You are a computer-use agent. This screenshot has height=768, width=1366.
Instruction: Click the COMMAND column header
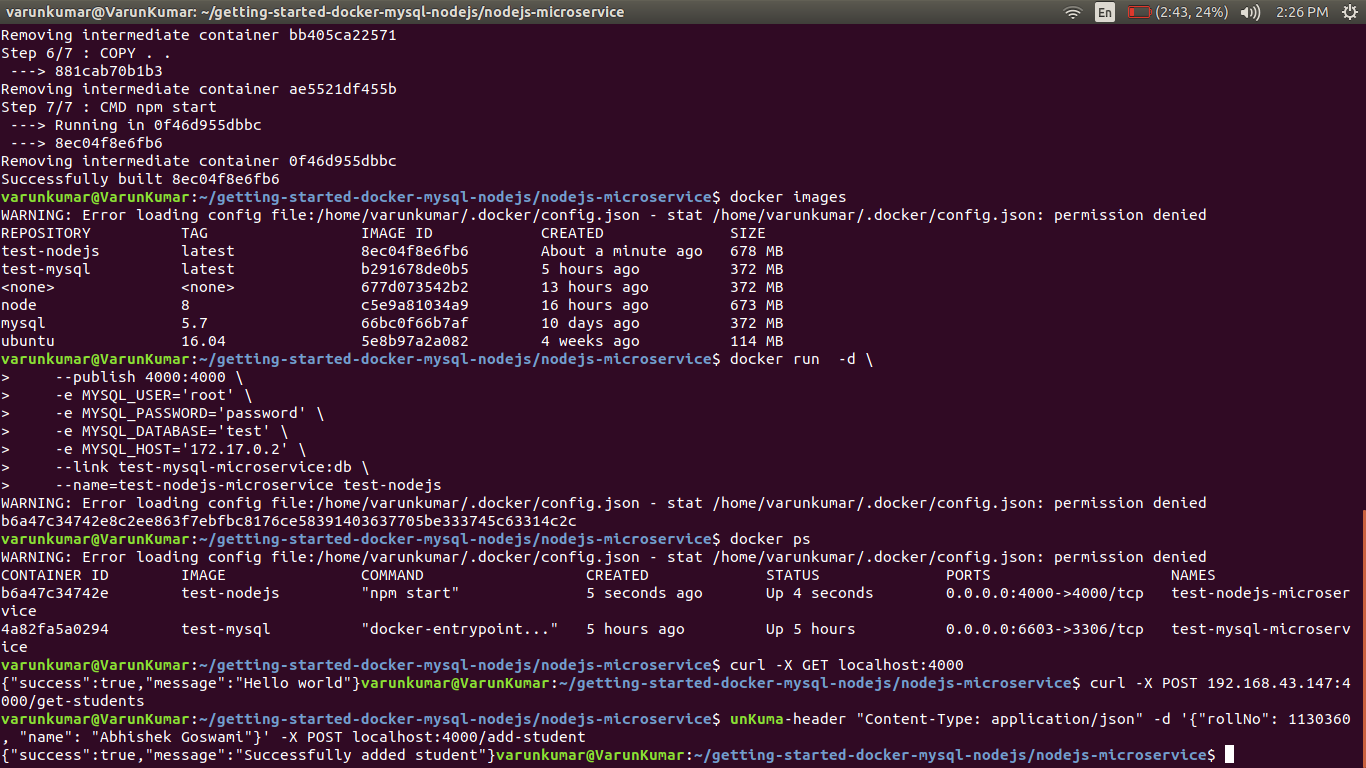click(x=392, y=575)
